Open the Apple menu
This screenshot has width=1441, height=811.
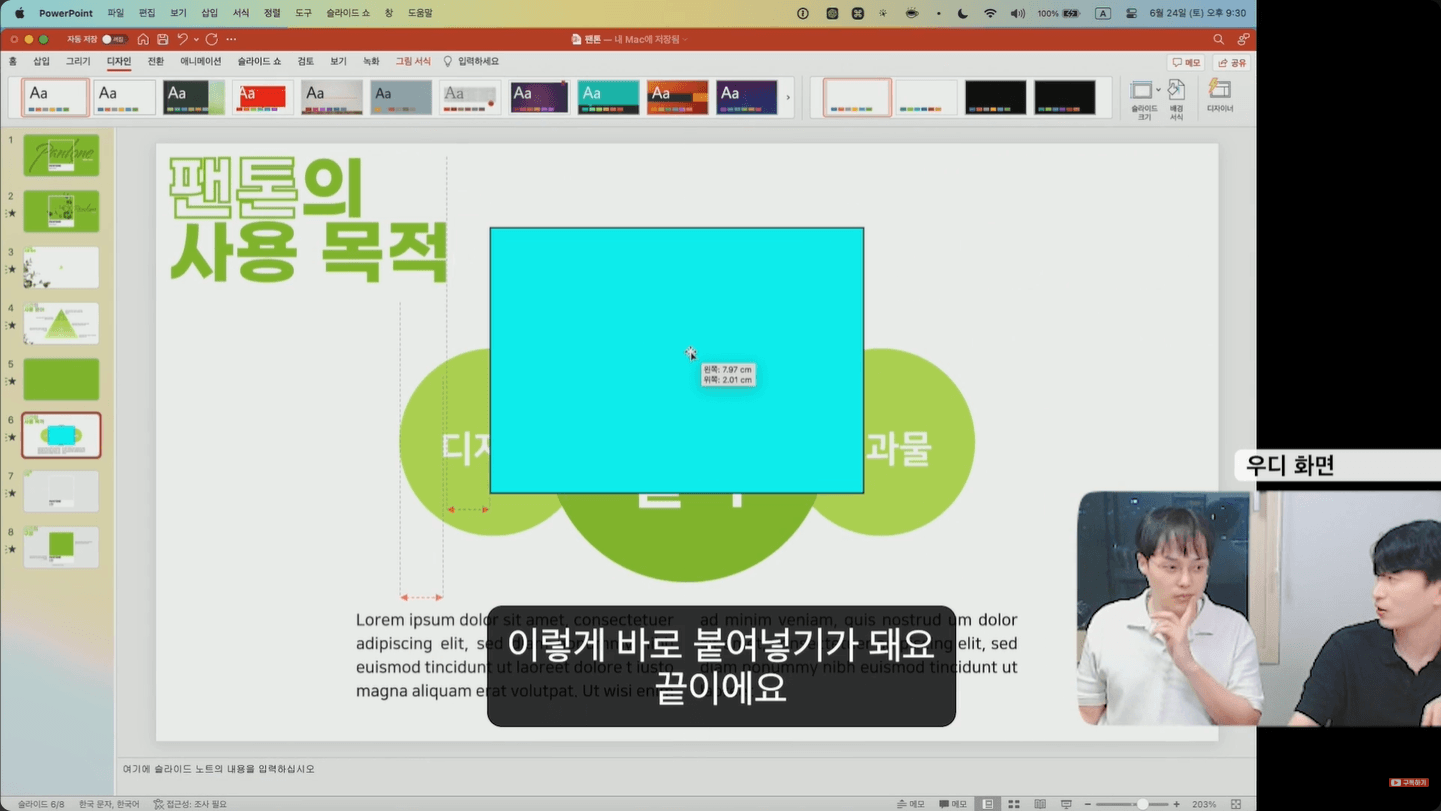[19, 13]
